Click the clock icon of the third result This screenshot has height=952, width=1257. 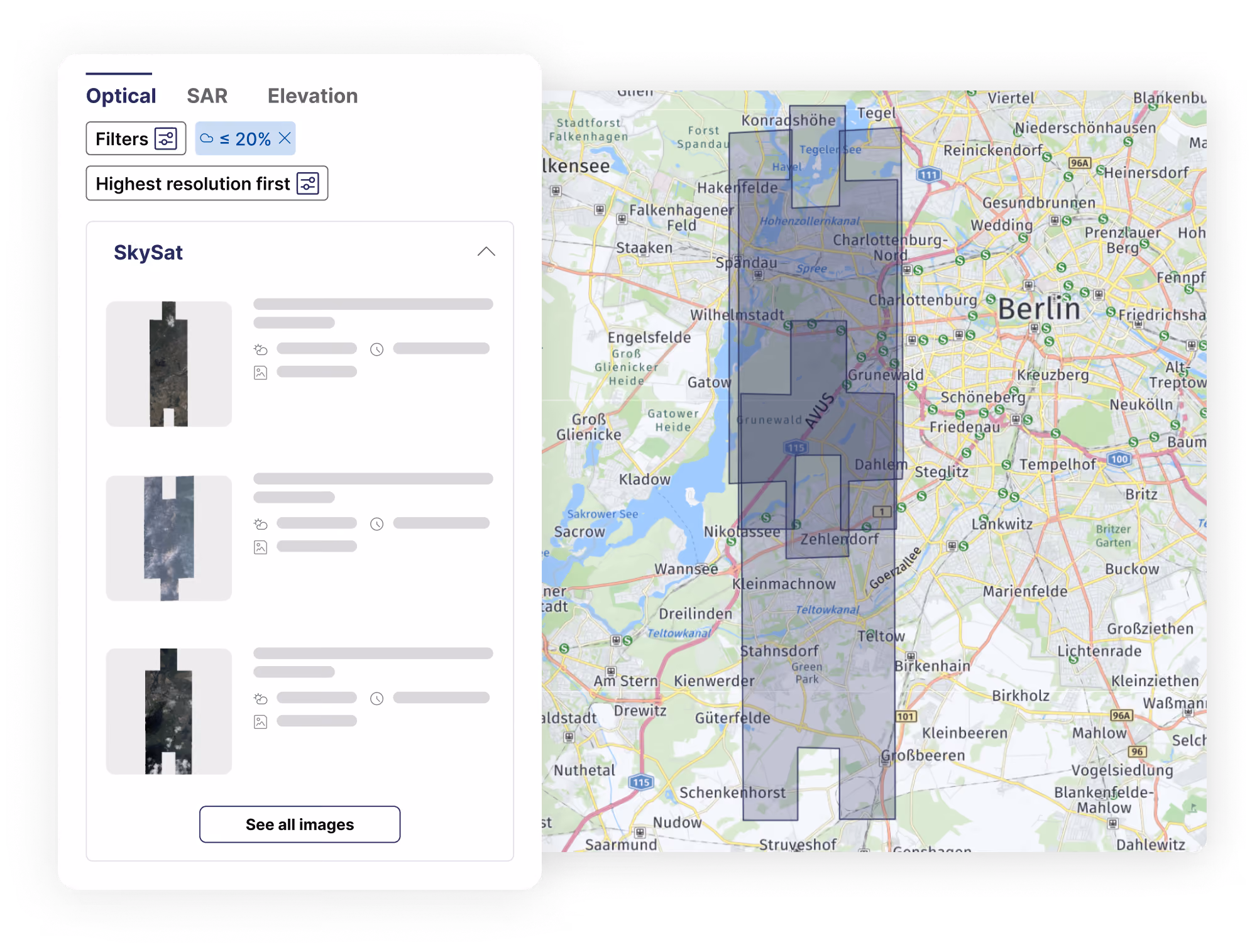click(376, 699)
